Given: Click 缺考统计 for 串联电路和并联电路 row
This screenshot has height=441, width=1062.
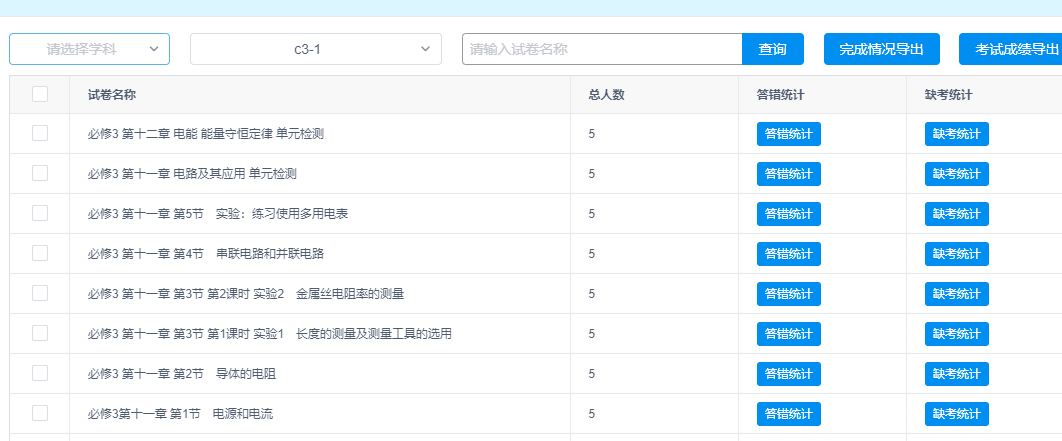Looking at the screenshot, I should (956, 254).
